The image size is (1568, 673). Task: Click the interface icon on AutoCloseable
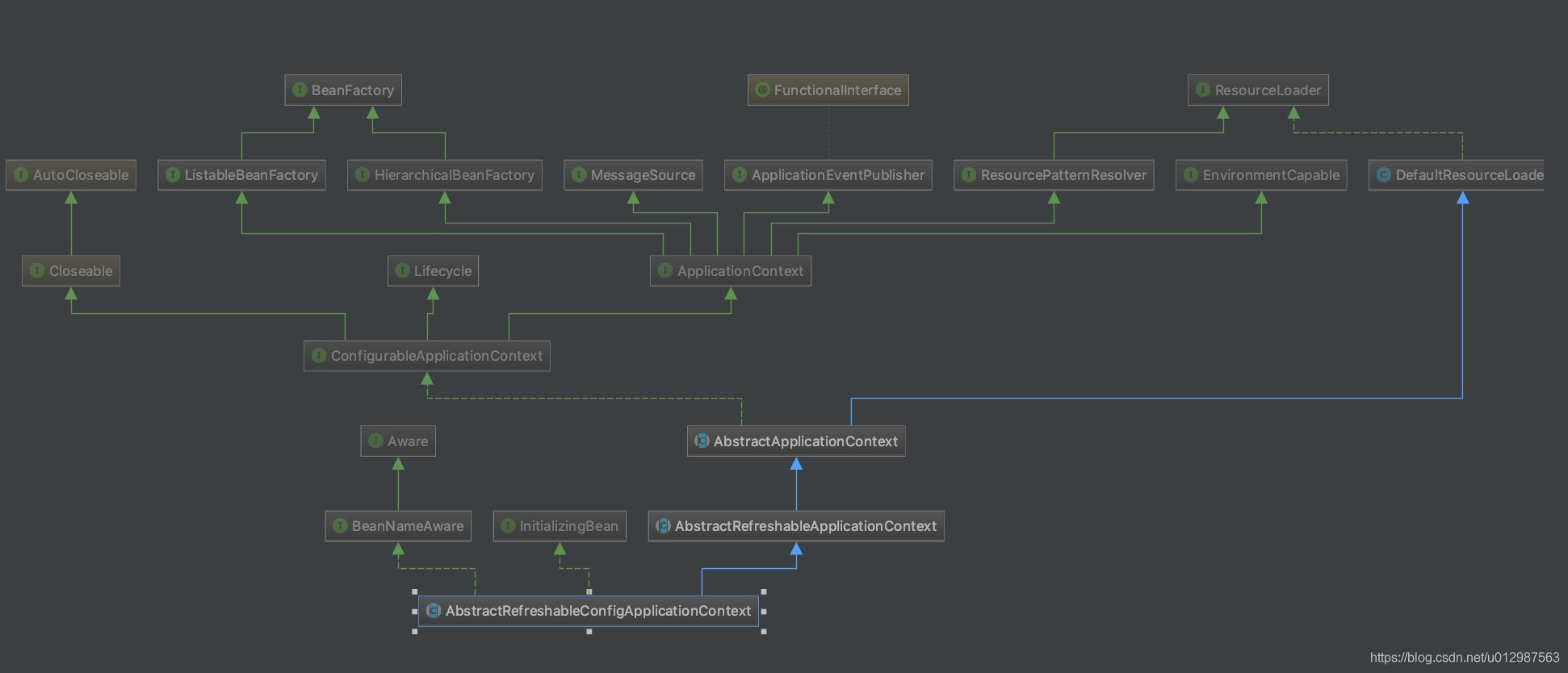point(21,174)
